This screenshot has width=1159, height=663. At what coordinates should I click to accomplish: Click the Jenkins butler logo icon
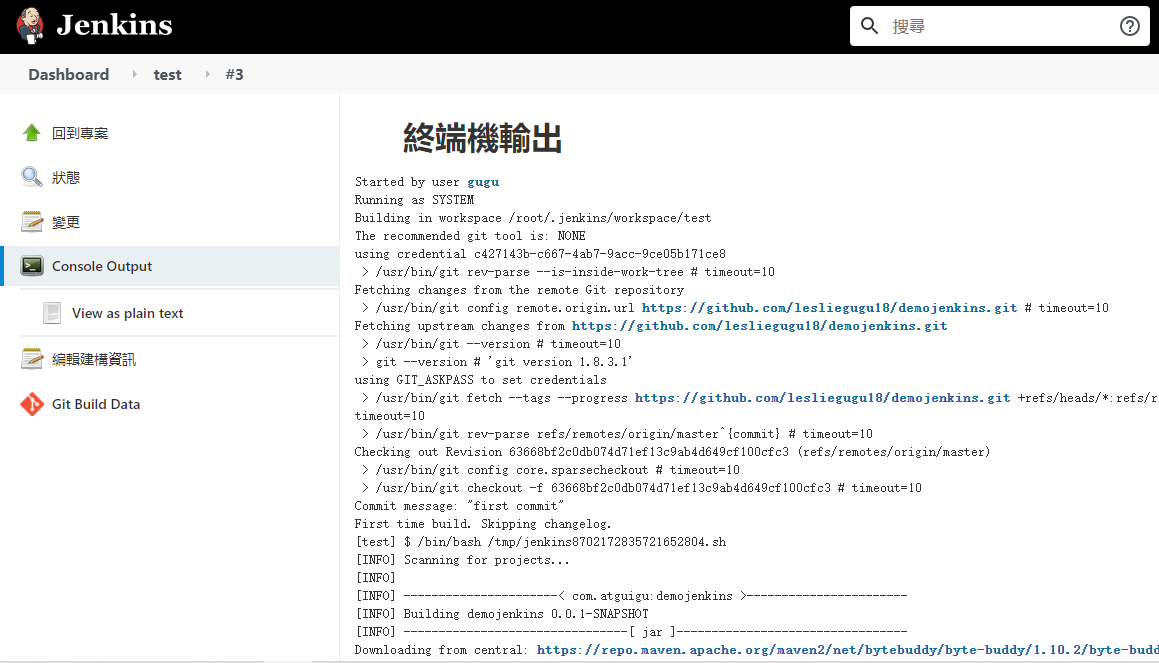[x=30, y=26]
